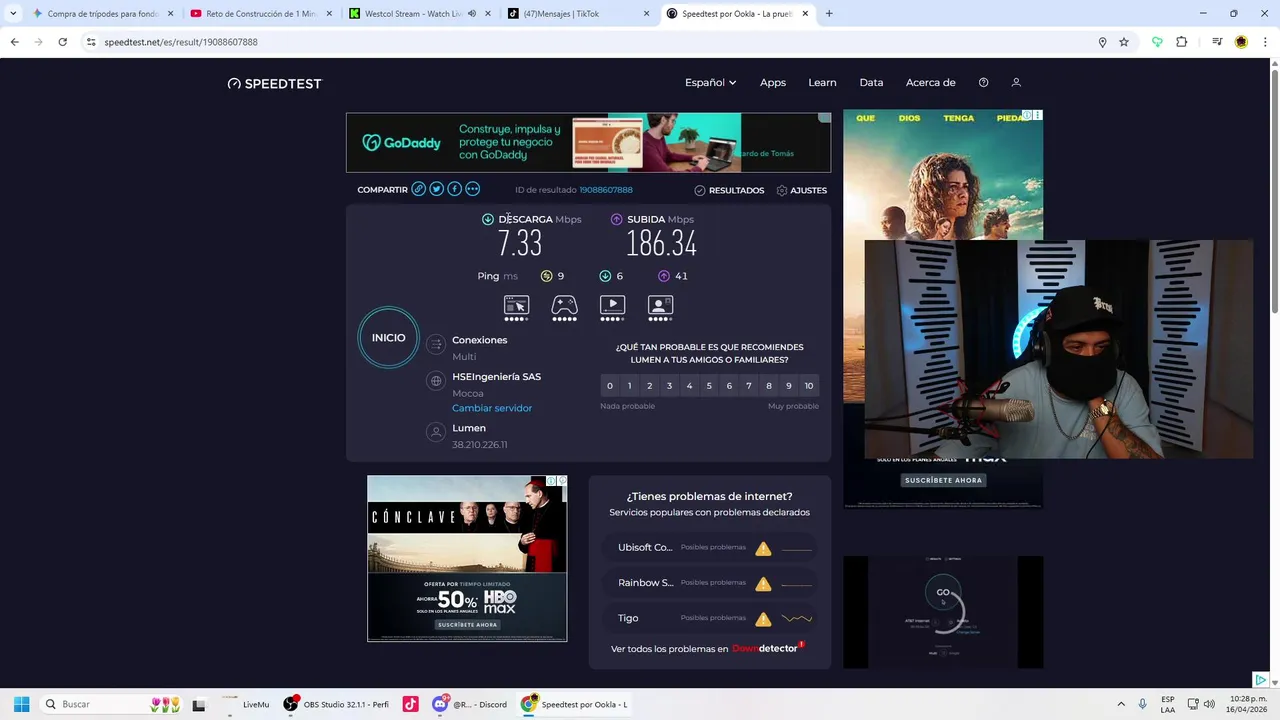The image size is (1280, 720).
Task: Click the upload arrow icon beside SUBIDA
Action: pos(616,219)
